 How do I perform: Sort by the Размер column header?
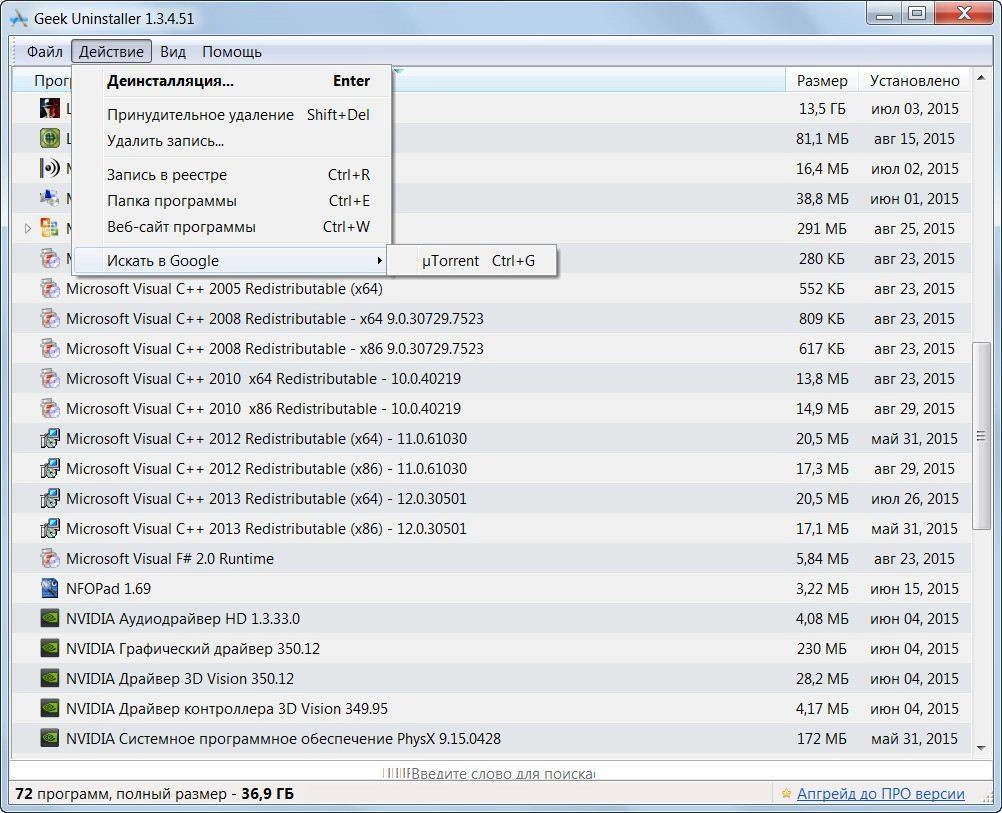click(x=822, y=81)
